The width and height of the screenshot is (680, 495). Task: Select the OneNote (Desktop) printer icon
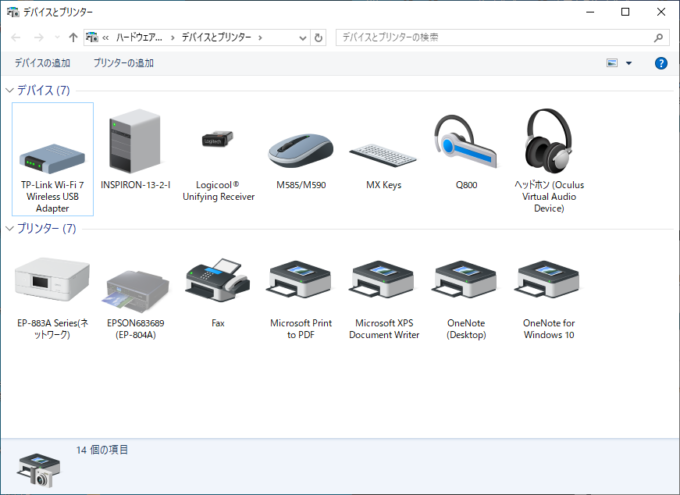pos(464,280)
